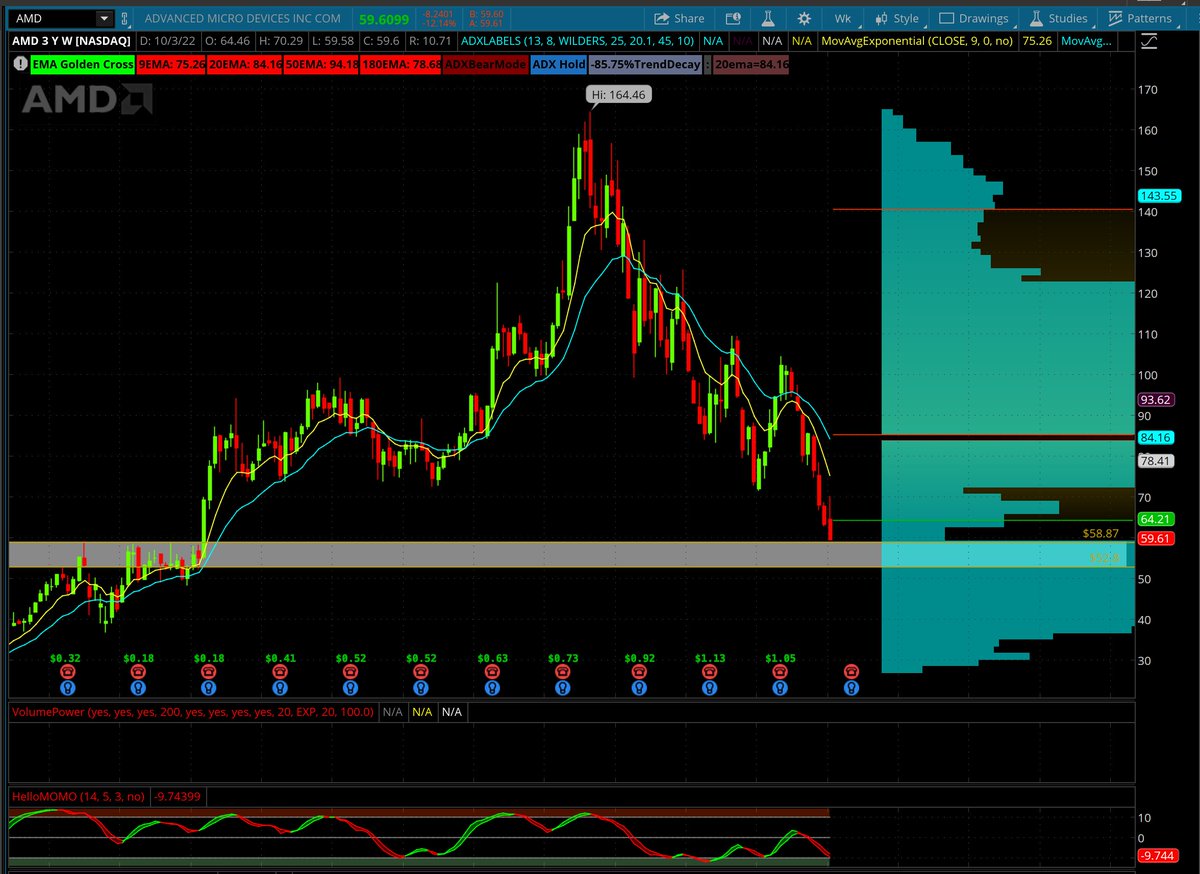This screenshot has width=1200, height=874.
Task: Click the earnings phone icon under $1.13
Action: pos(709,672)
